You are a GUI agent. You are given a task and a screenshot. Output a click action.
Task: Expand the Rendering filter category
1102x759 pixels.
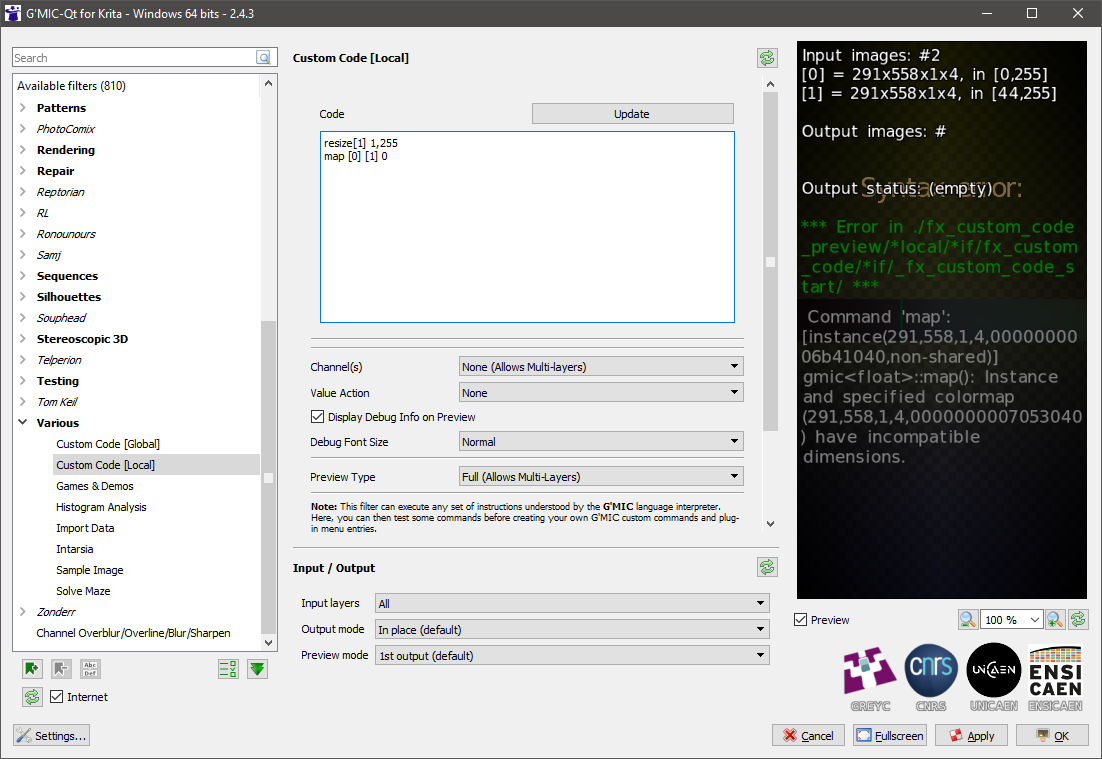22,150
